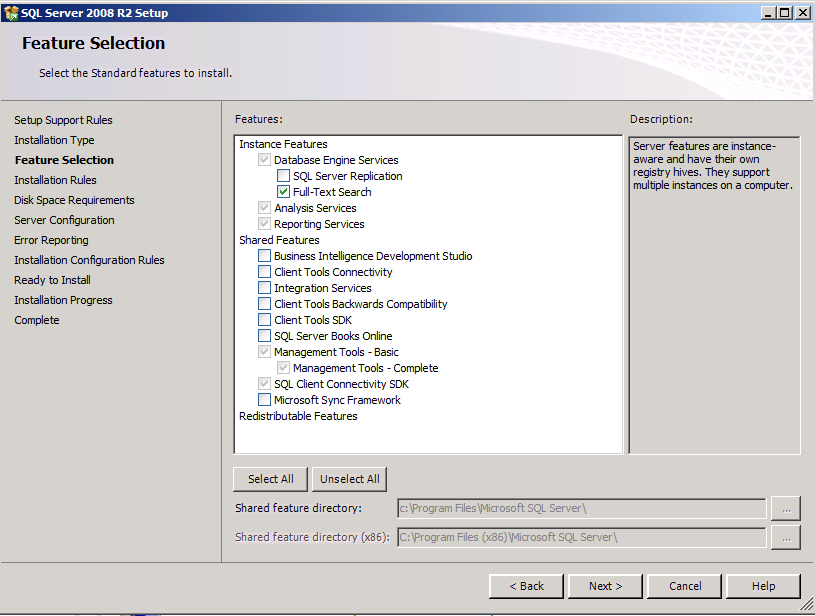This screenshot has width=815, height=616.
Task: Enable Business Intelligence Development Studio checkbox
Action: pyautogui.click(x=265, y=256)
